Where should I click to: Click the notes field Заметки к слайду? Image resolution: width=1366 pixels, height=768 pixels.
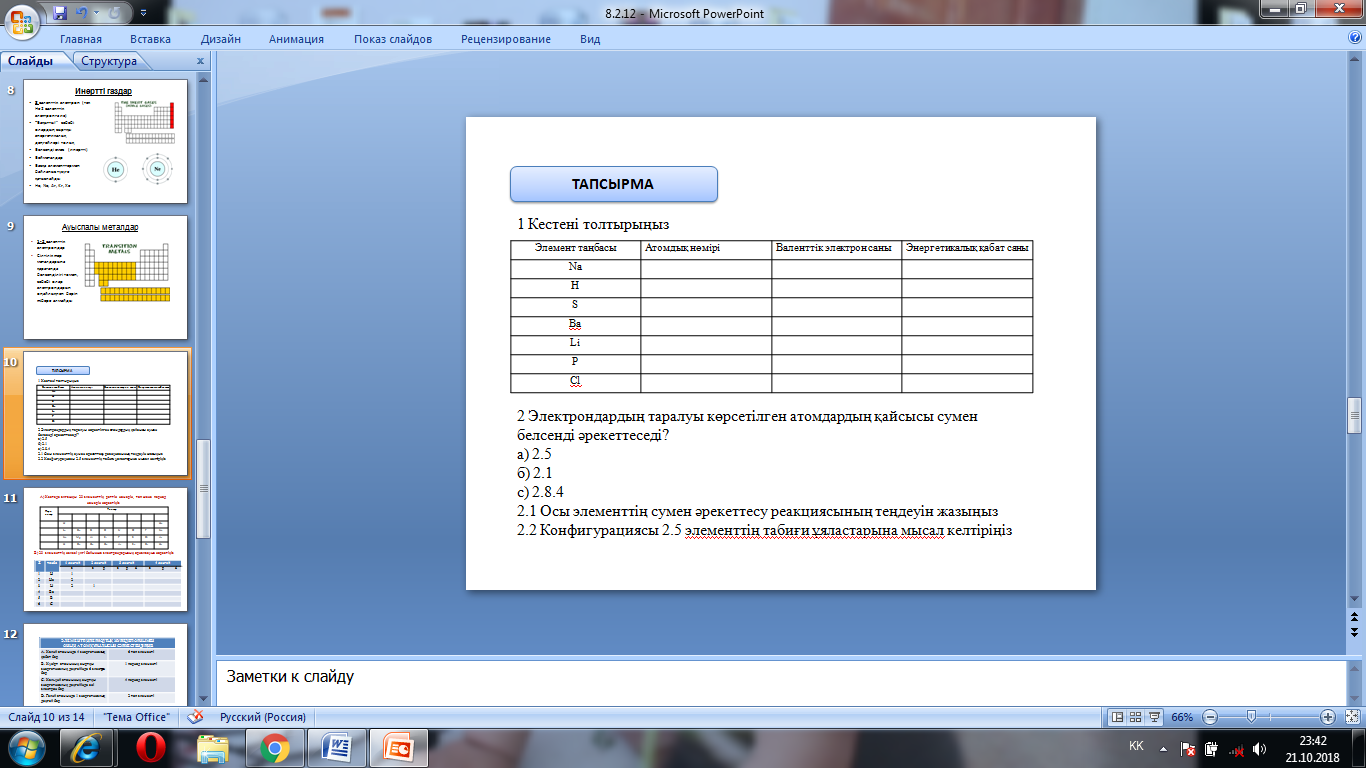click(x=780, y=683)
